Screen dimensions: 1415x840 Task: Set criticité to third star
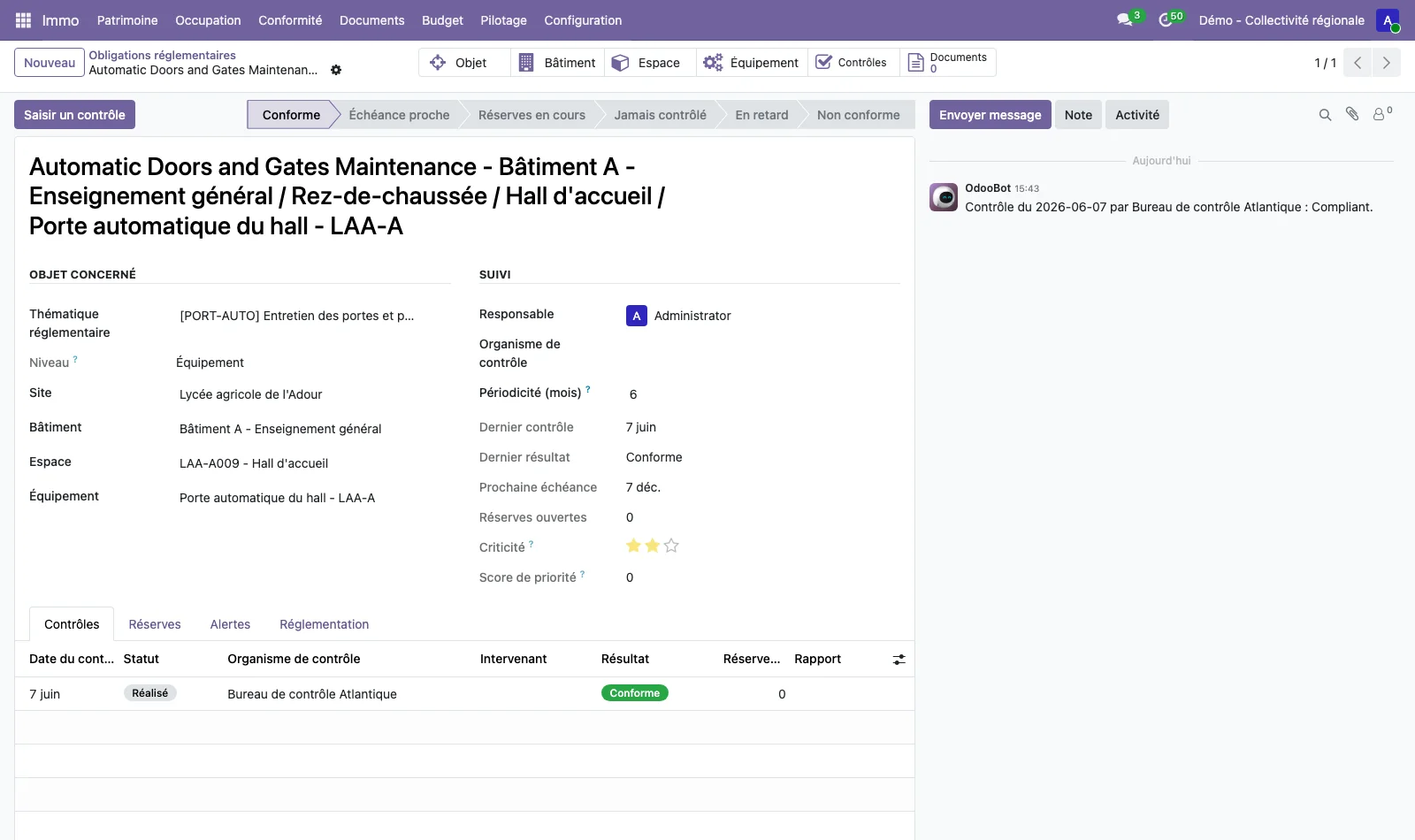pos(671,546)
